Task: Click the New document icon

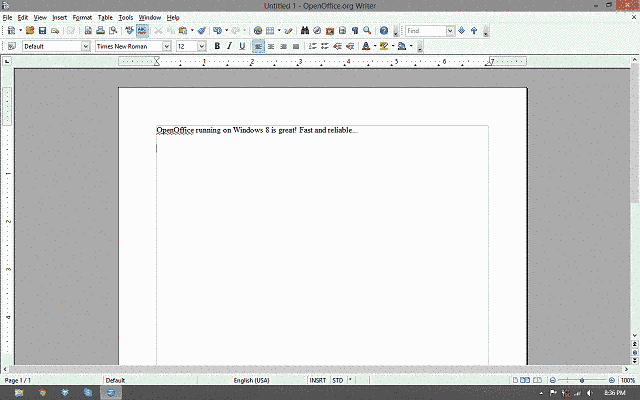Action: (11, 31)
